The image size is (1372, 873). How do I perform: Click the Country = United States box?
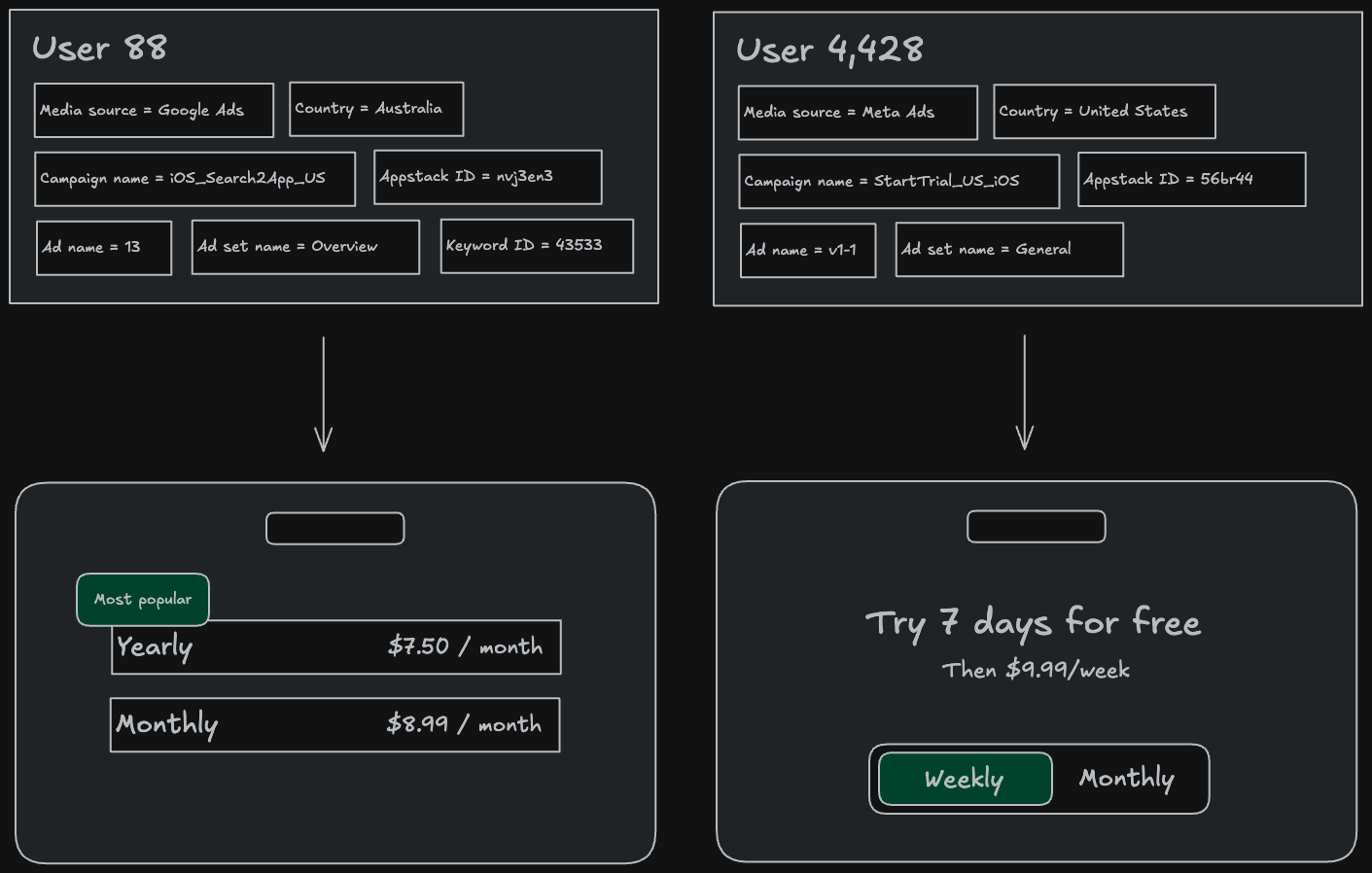pos(1105,112)
